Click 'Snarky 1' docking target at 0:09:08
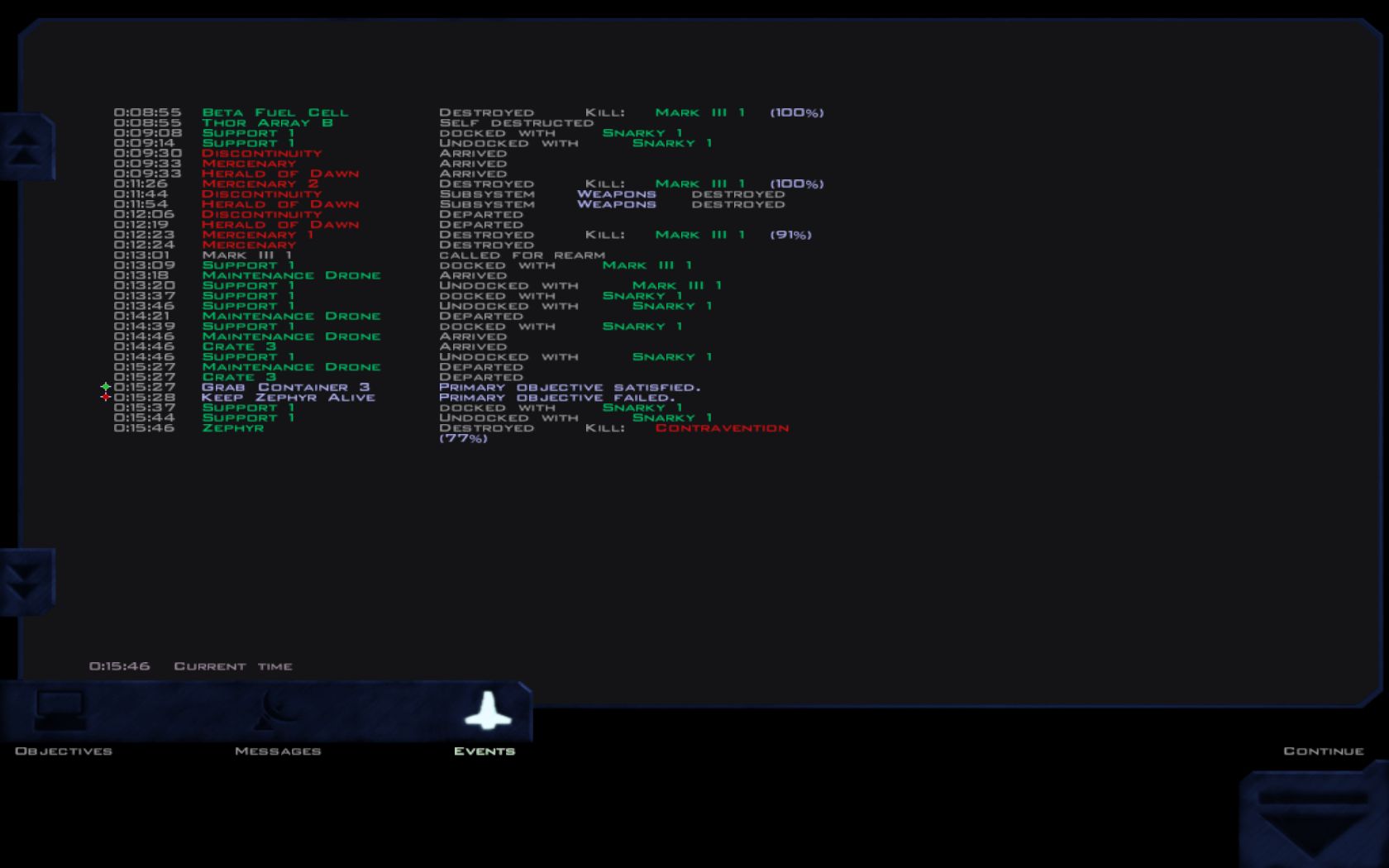The image size is (1389, 868). point(642,132)
